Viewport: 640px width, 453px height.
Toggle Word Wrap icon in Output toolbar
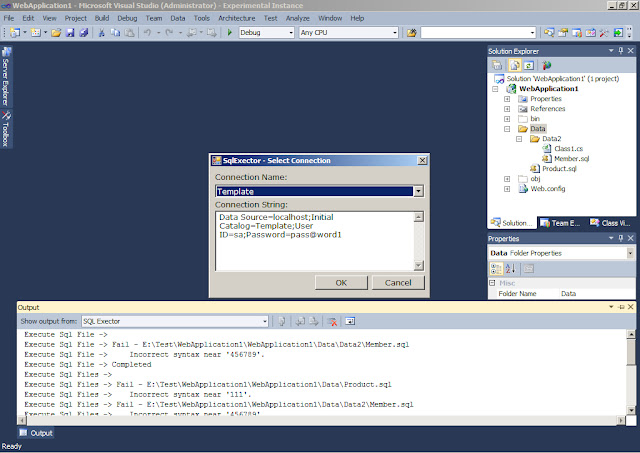click(x=350, y=322)
